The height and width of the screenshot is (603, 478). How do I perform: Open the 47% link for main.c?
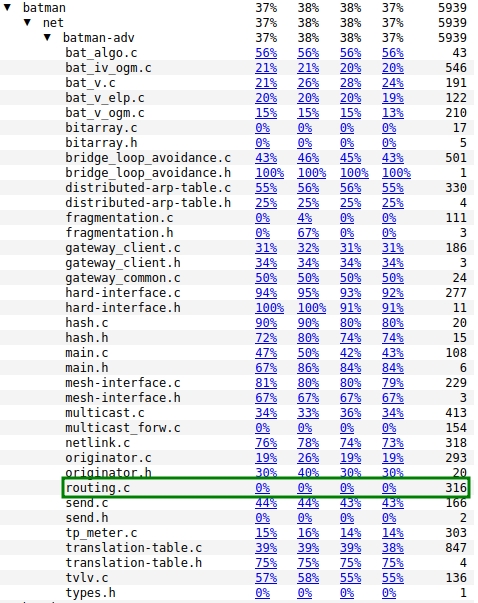tap(266, 353)
